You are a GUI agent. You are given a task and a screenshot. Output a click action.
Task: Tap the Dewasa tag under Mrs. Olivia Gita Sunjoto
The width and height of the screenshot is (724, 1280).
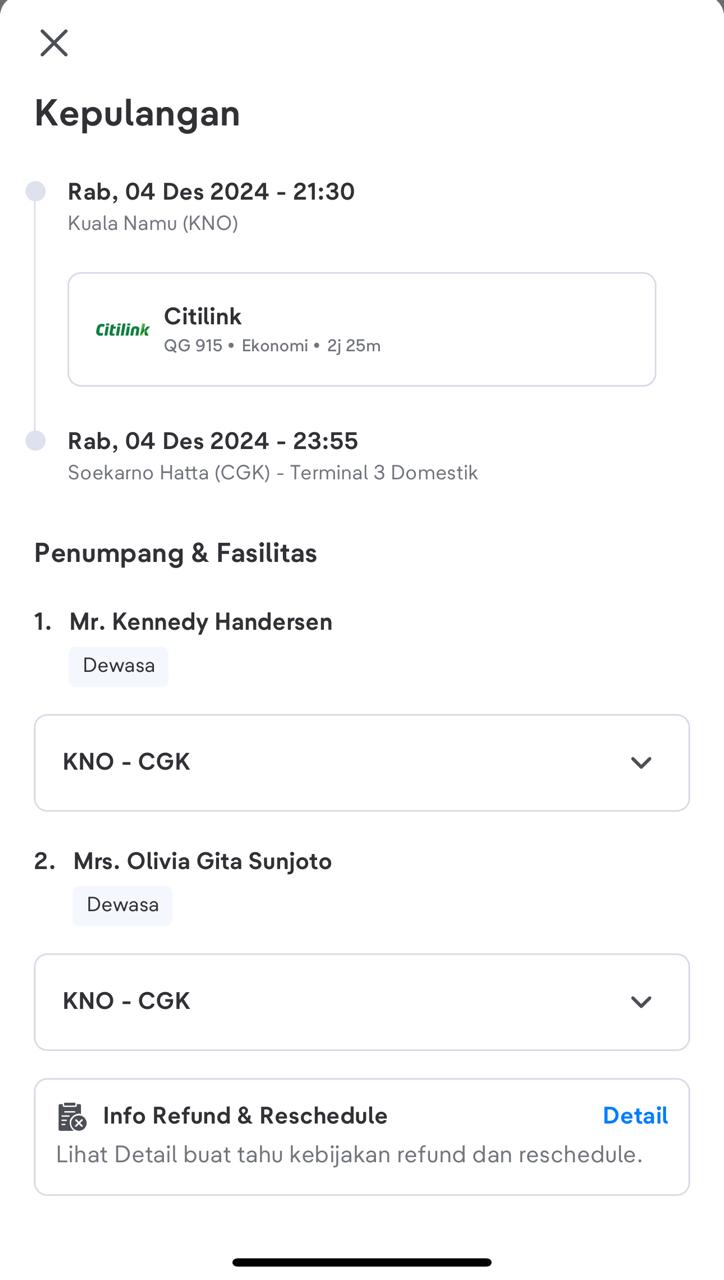(123, 905)
